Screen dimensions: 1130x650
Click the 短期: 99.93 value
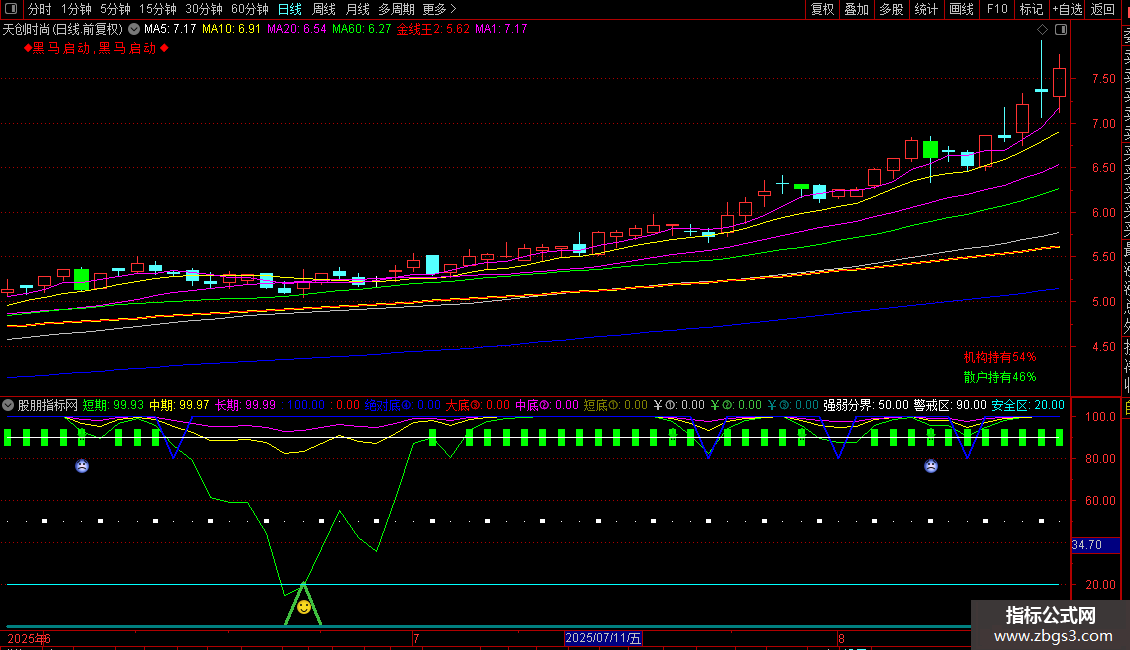(113, 406)
